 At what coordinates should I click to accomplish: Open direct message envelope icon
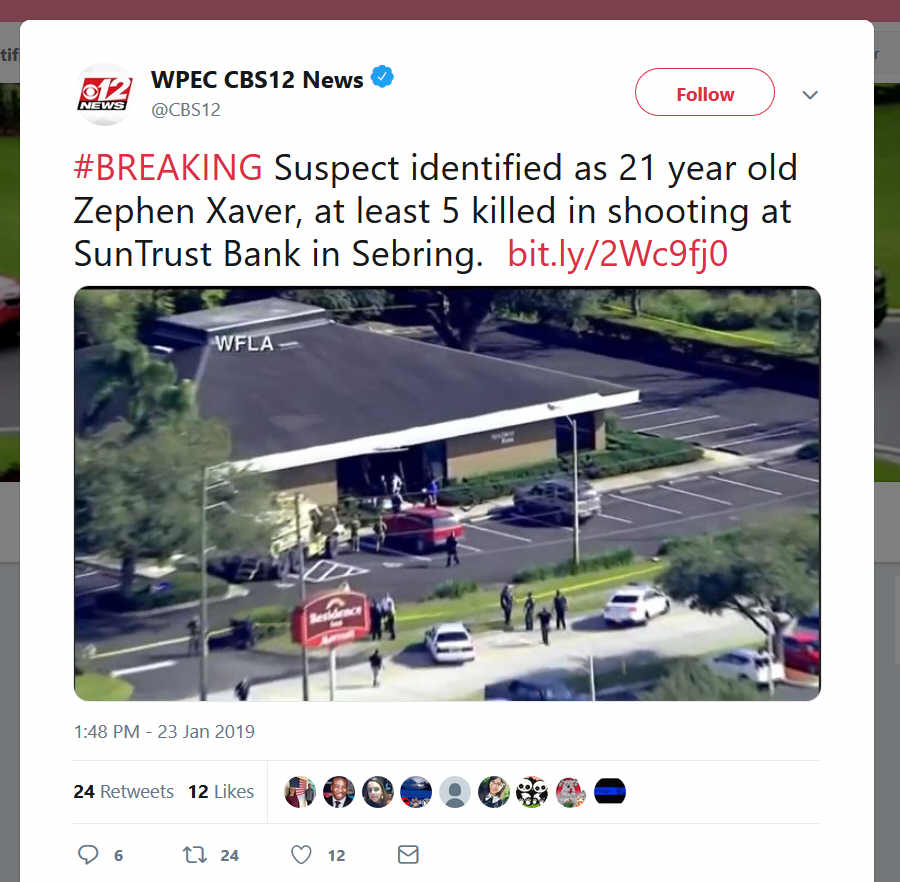(408, 854)
